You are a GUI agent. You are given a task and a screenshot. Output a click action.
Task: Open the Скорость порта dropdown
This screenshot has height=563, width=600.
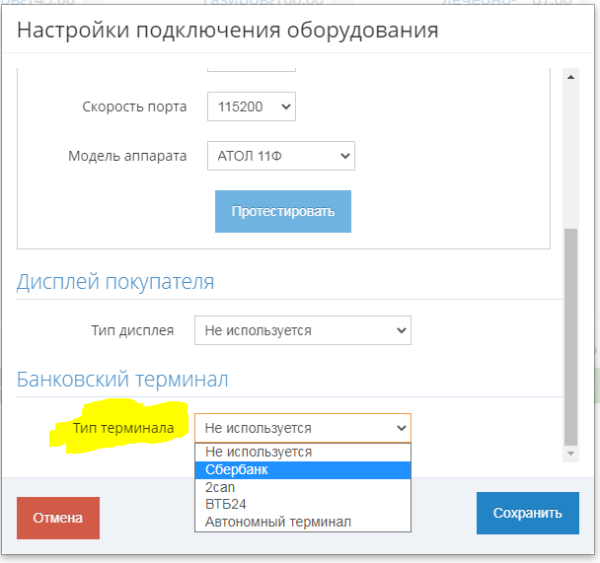pos(251,106)
